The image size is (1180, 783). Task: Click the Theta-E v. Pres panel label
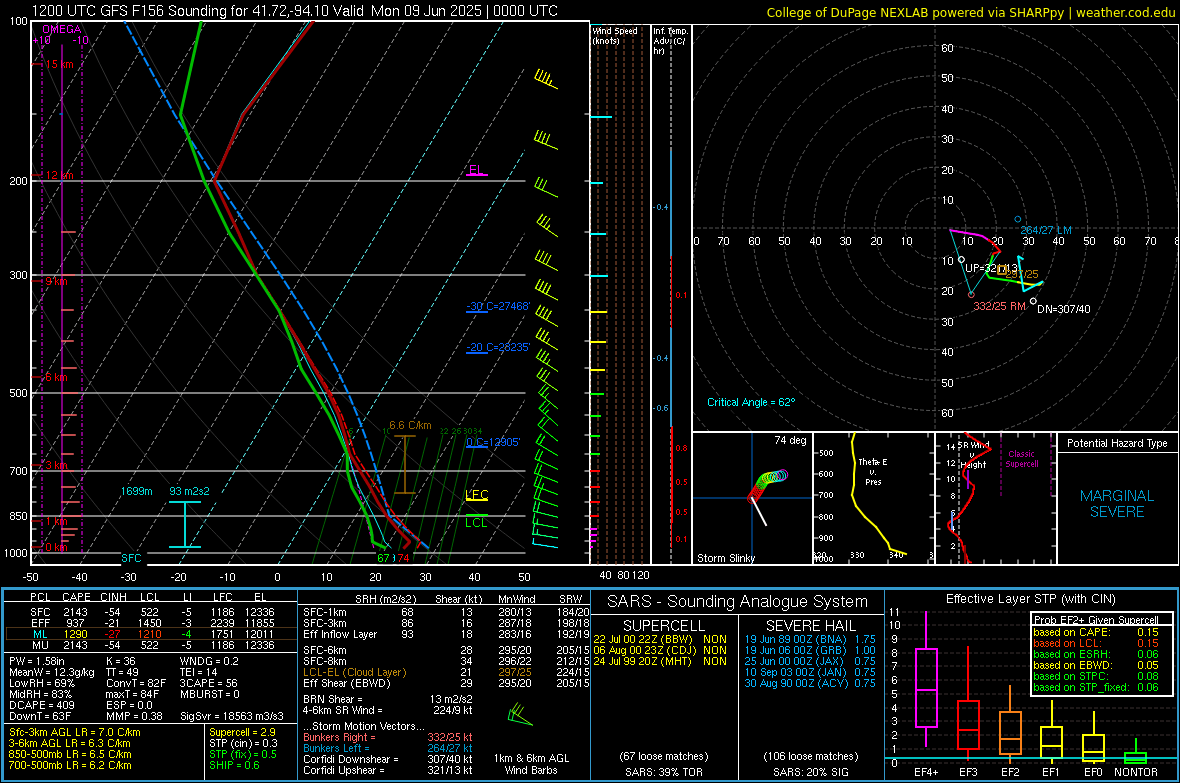873,471
